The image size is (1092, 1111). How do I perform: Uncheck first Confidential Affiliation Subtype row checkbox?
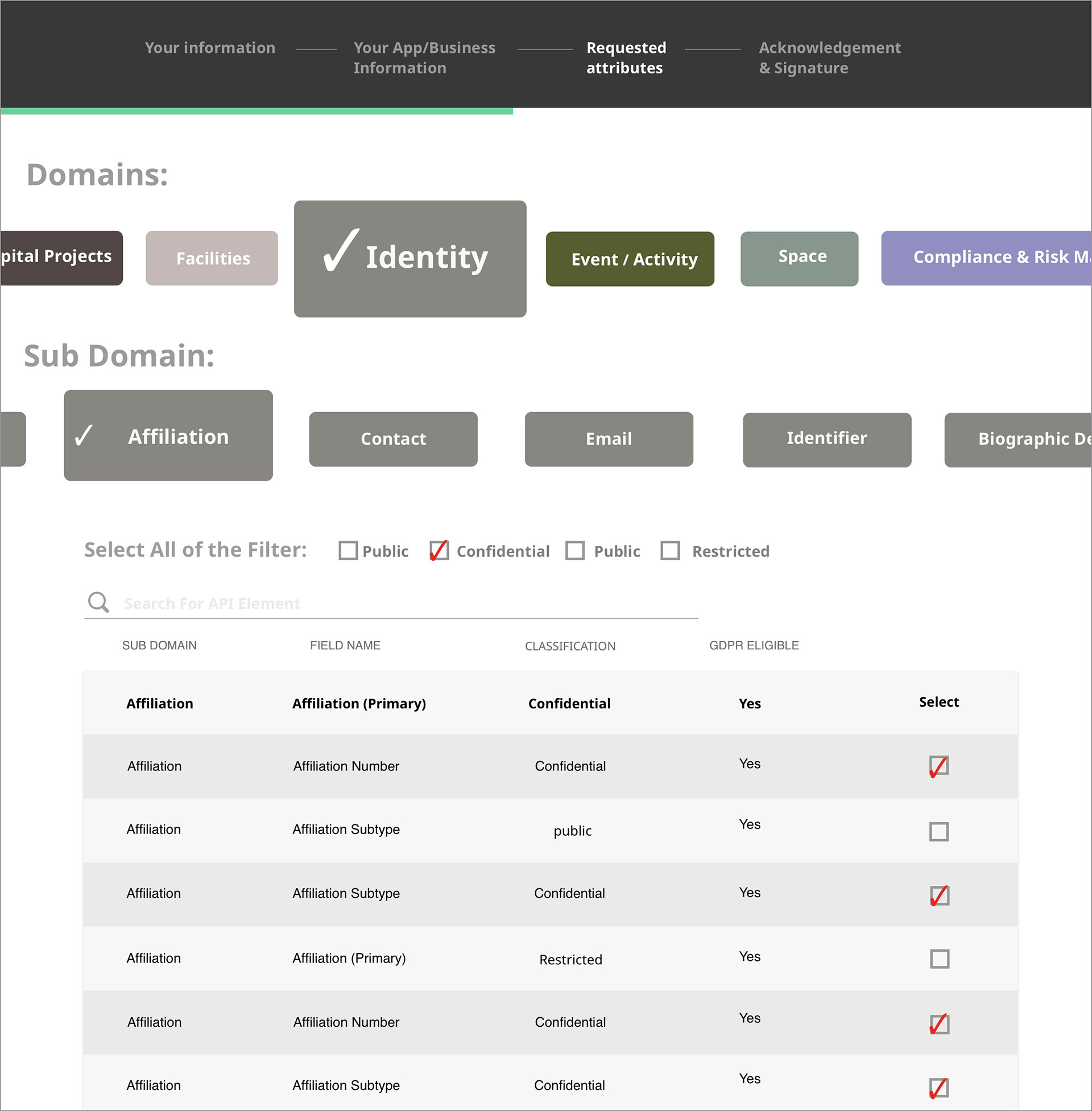coord(940,895)
